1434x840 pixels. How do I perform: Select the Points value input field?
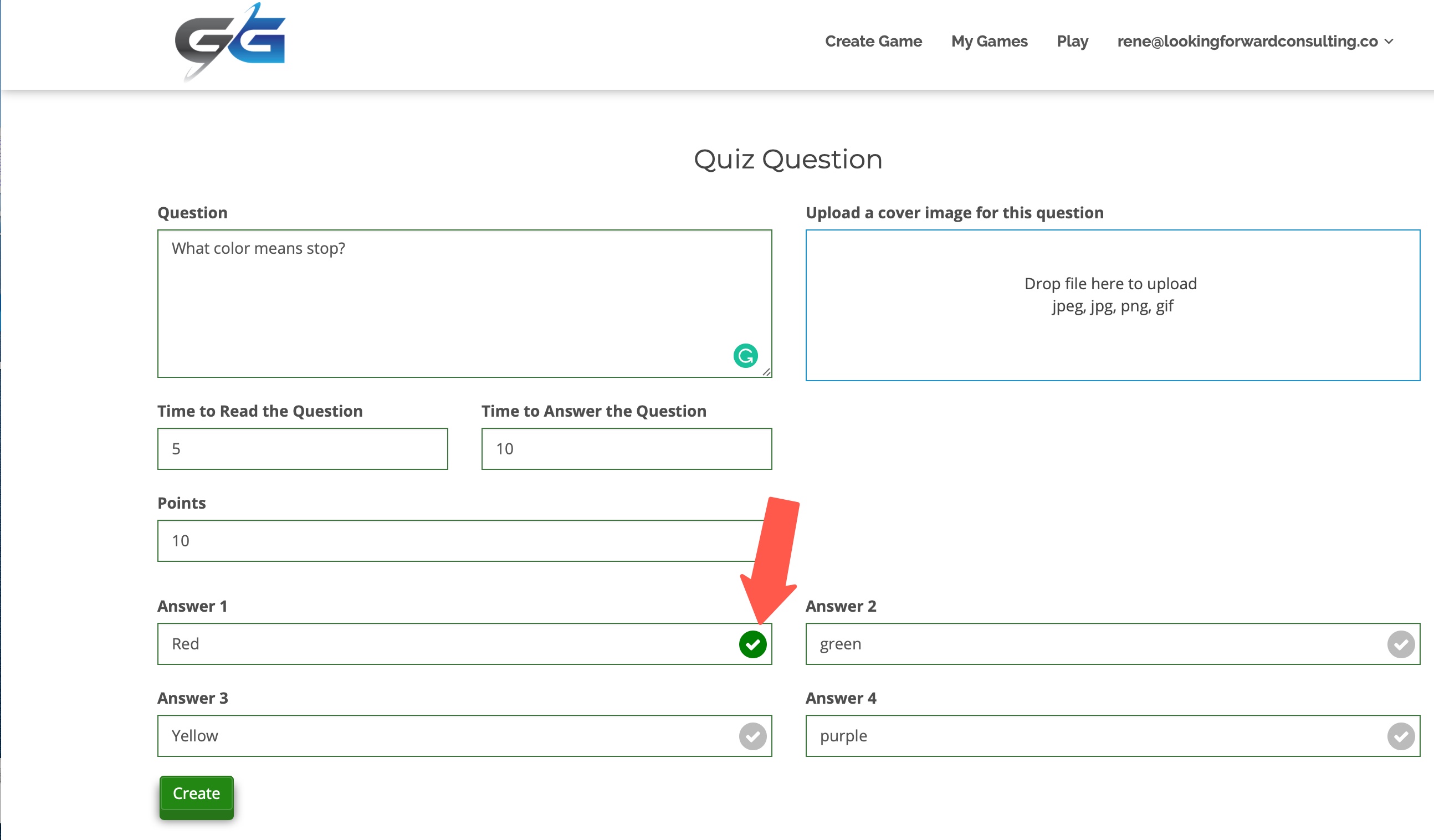coord(464,540)
